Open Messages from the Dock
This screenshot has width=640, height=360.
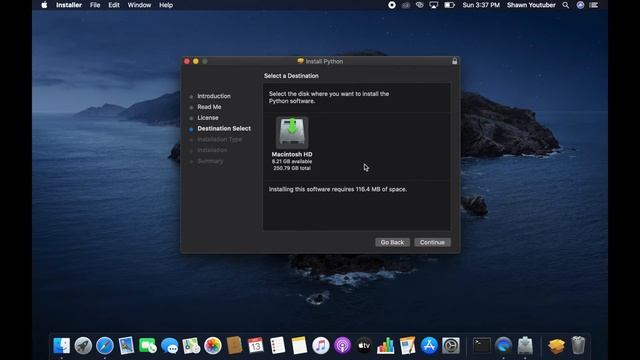(169, 346)
